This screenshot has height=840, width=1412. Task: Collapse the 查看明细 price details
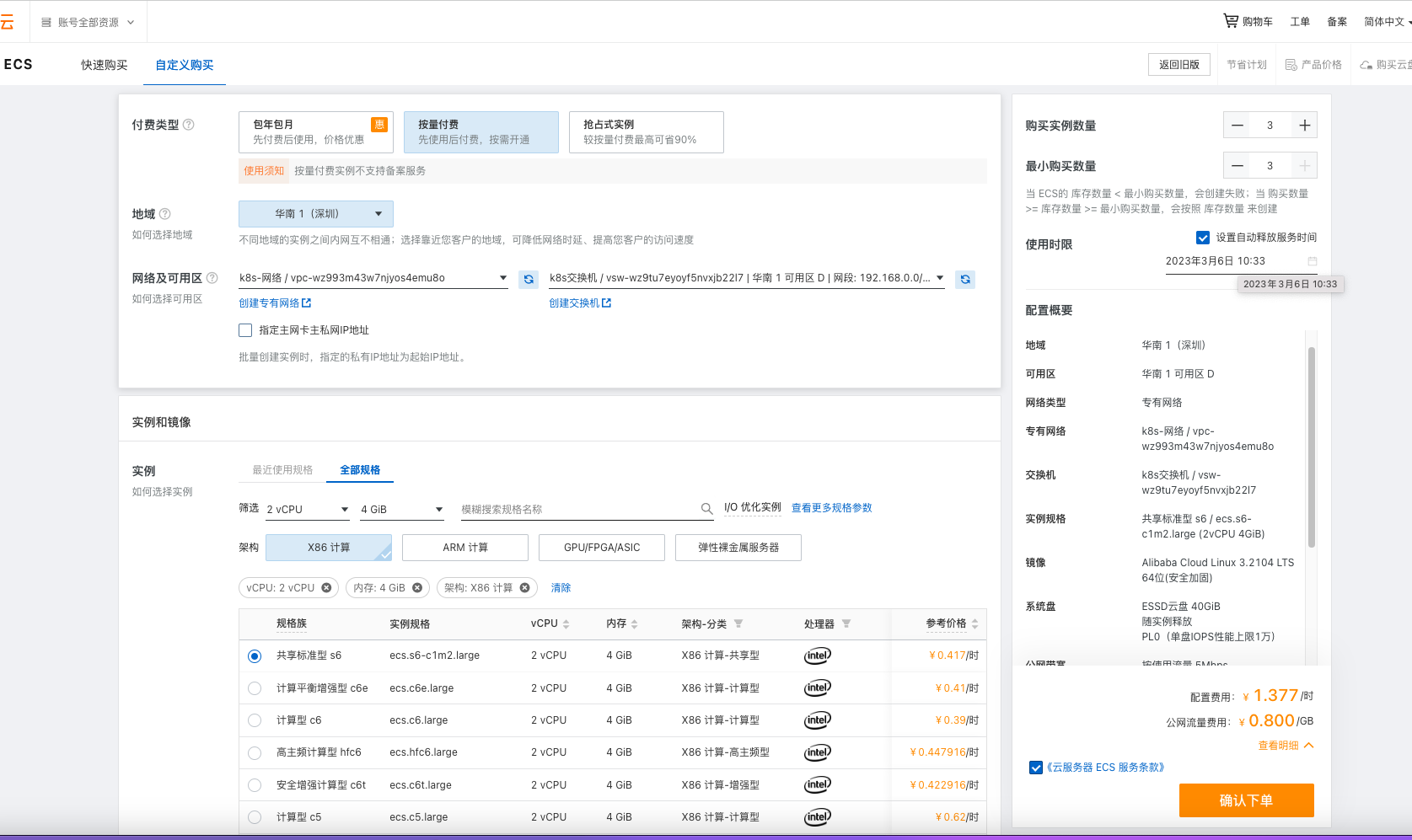tap(1286, 746)
